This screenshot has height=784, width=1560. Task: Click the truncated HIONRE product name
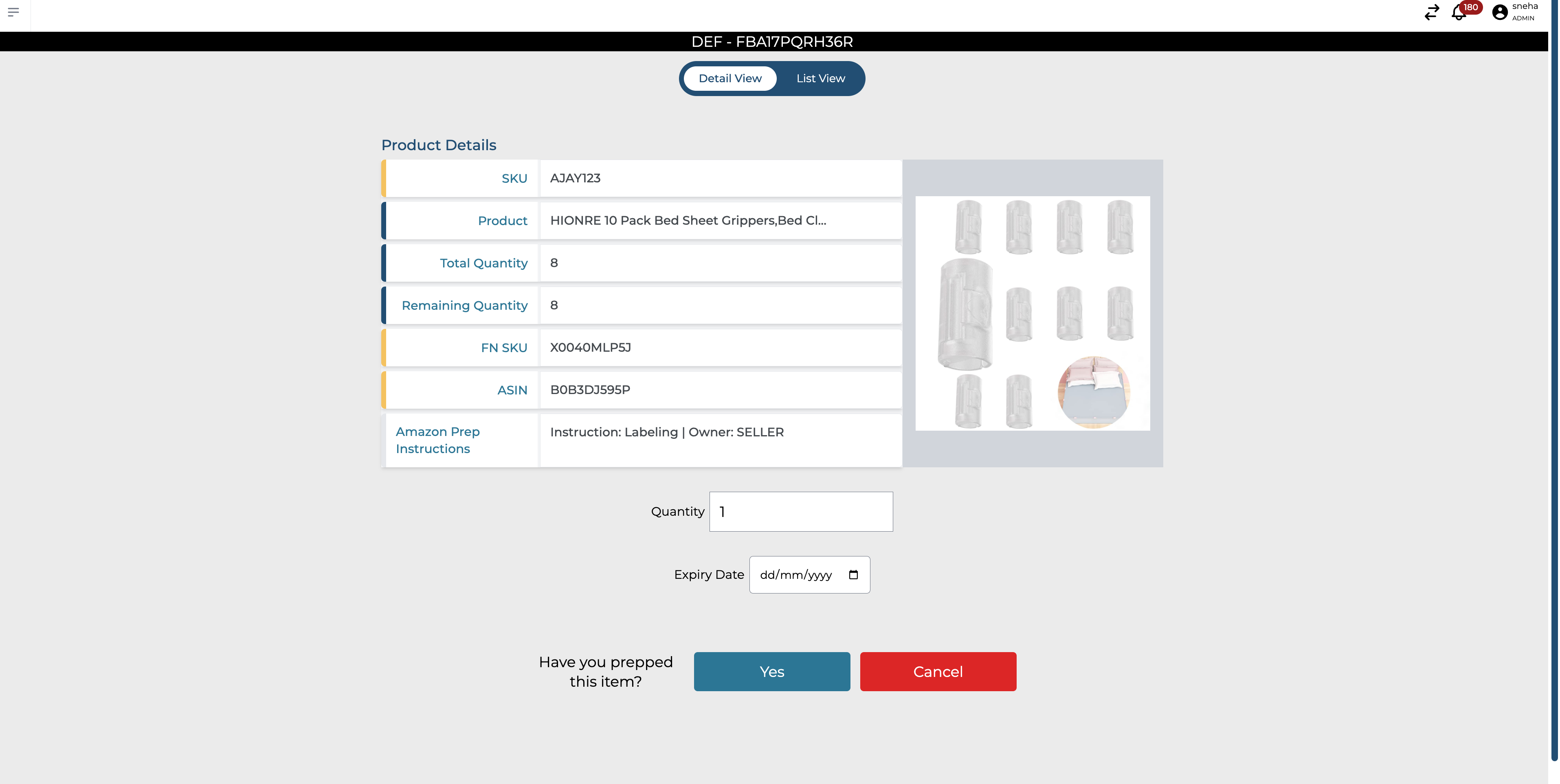688,220
